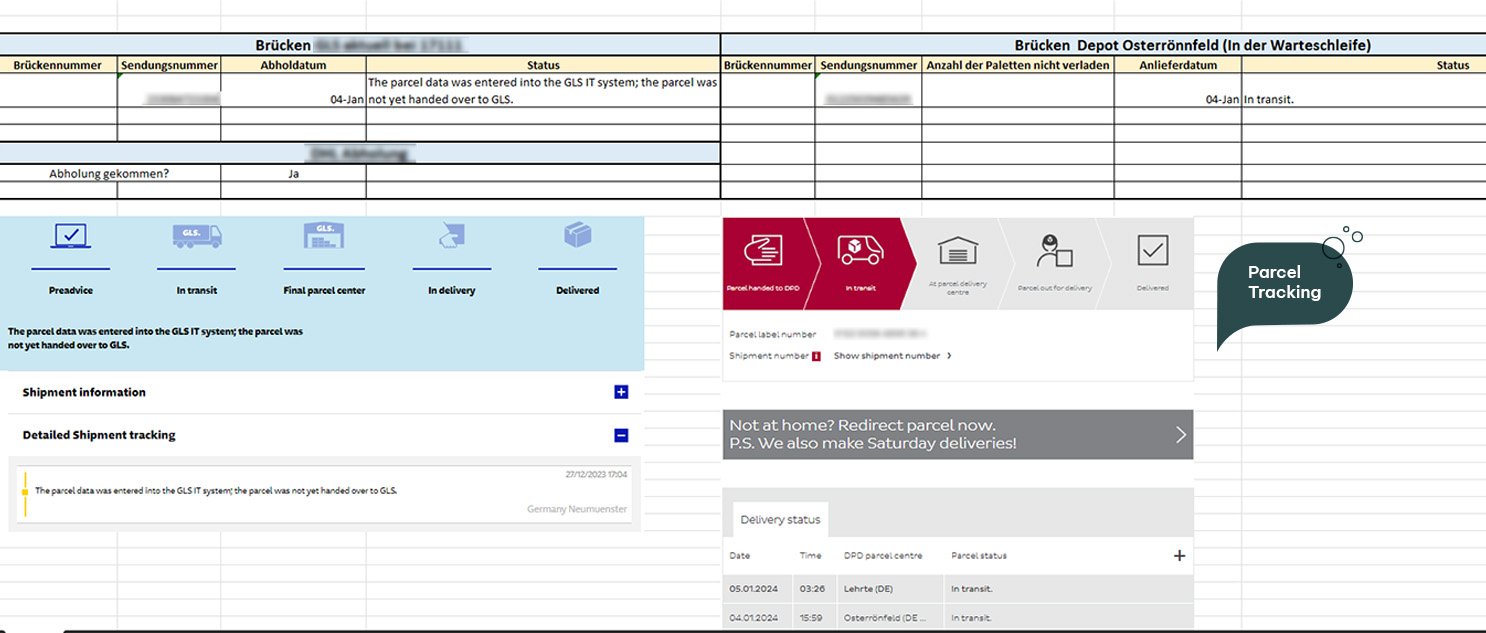The image size is (1486, 633).
Task: Click the Parcel Tracking speech bubble
Action: point(1284,284)
